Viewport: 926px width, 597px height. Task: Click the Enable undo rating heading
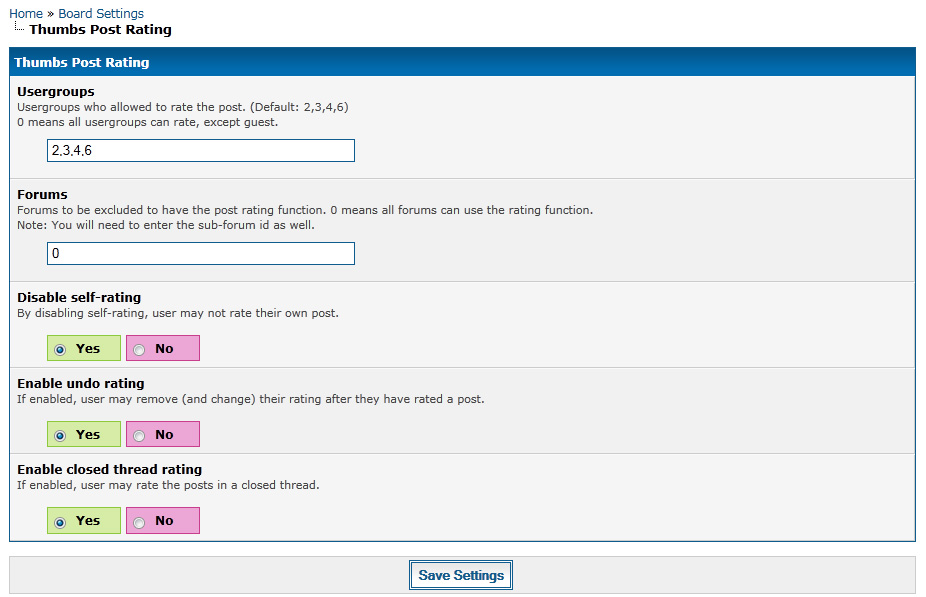(x=81, y=383)
